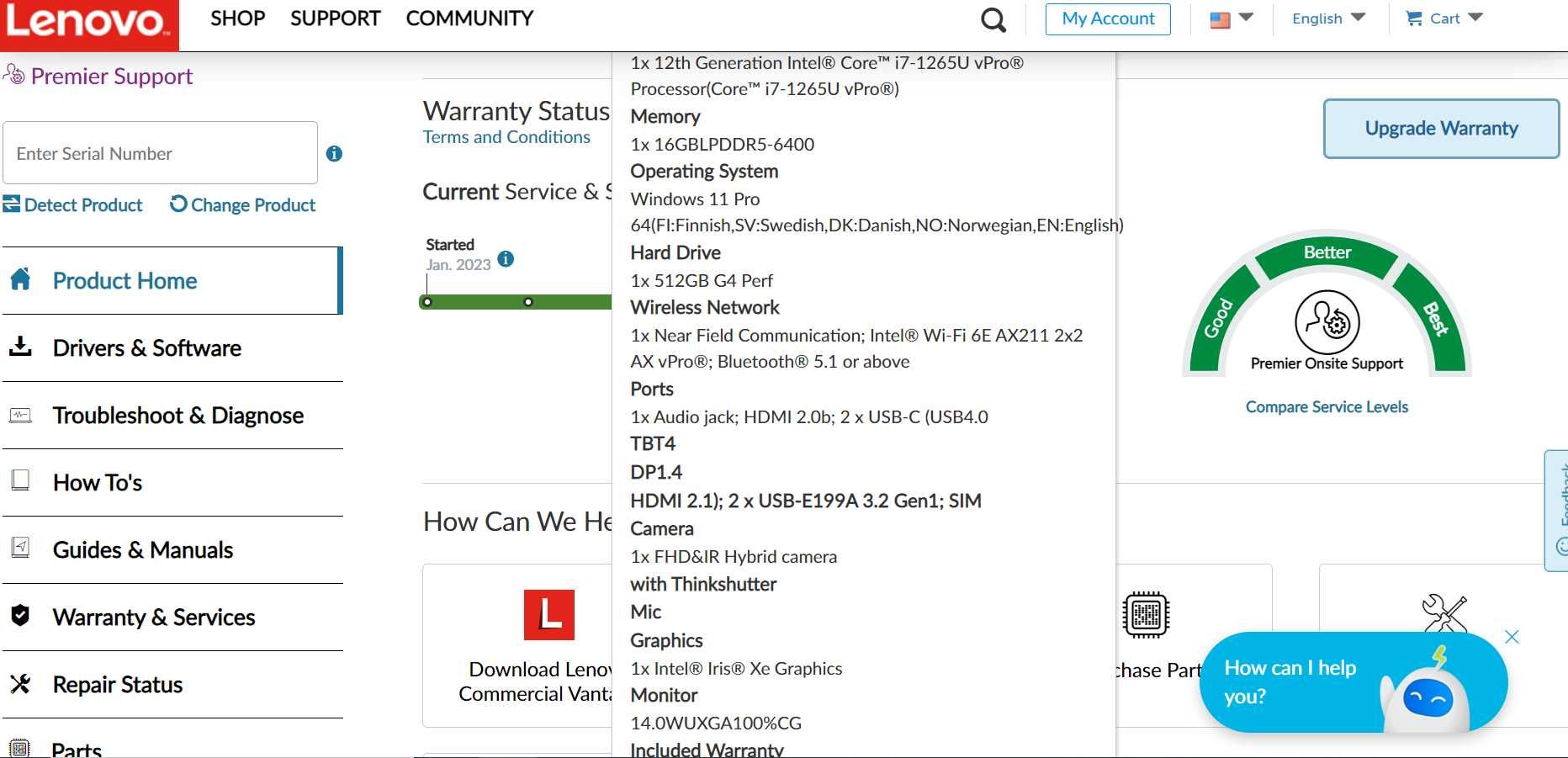Viewport: 1568px width, 758px height.
Task: Click the Parts chip icon in sidebar
Action: click(20, 748)
